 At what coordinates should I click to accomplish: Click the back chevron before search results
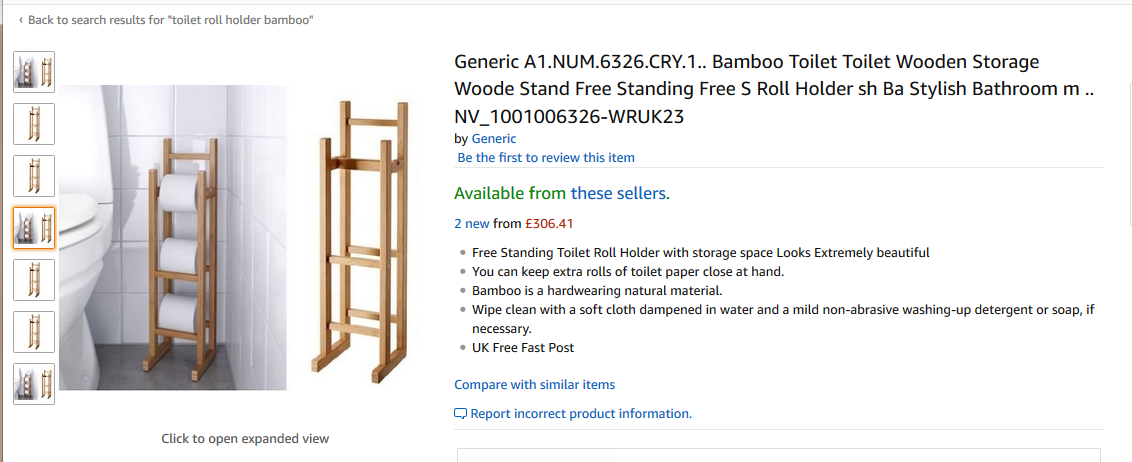(x=21, y=20)
